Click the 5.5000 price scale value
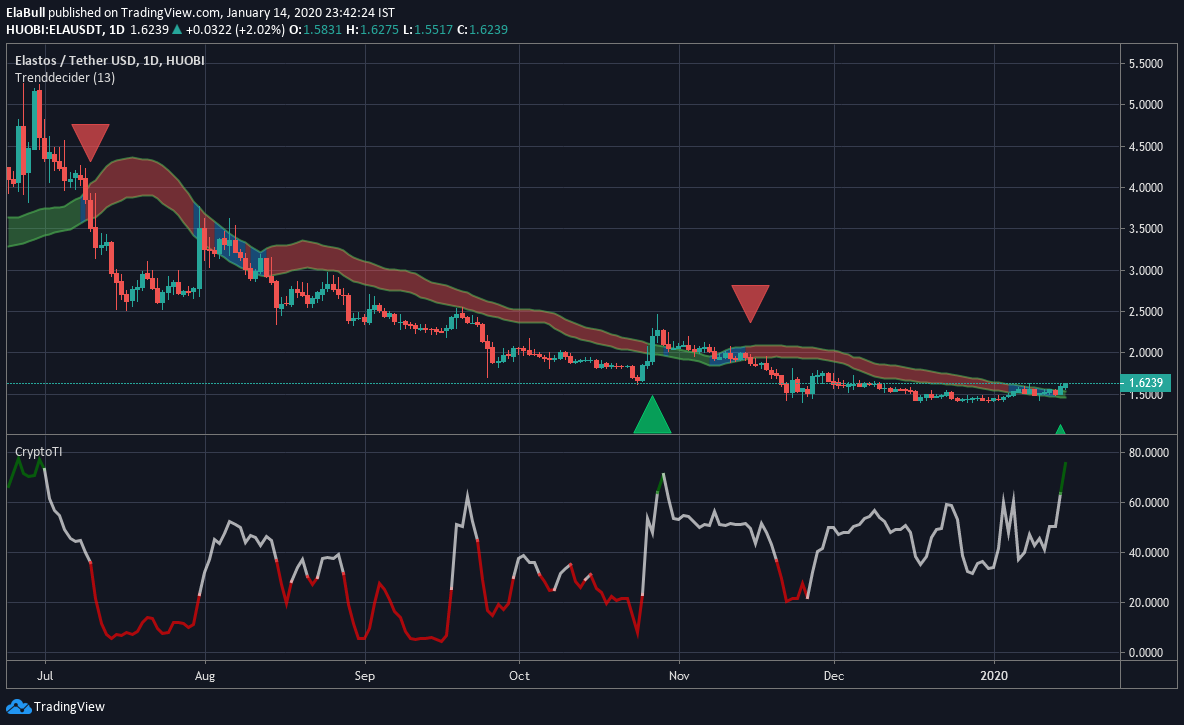 point(1145,63)
